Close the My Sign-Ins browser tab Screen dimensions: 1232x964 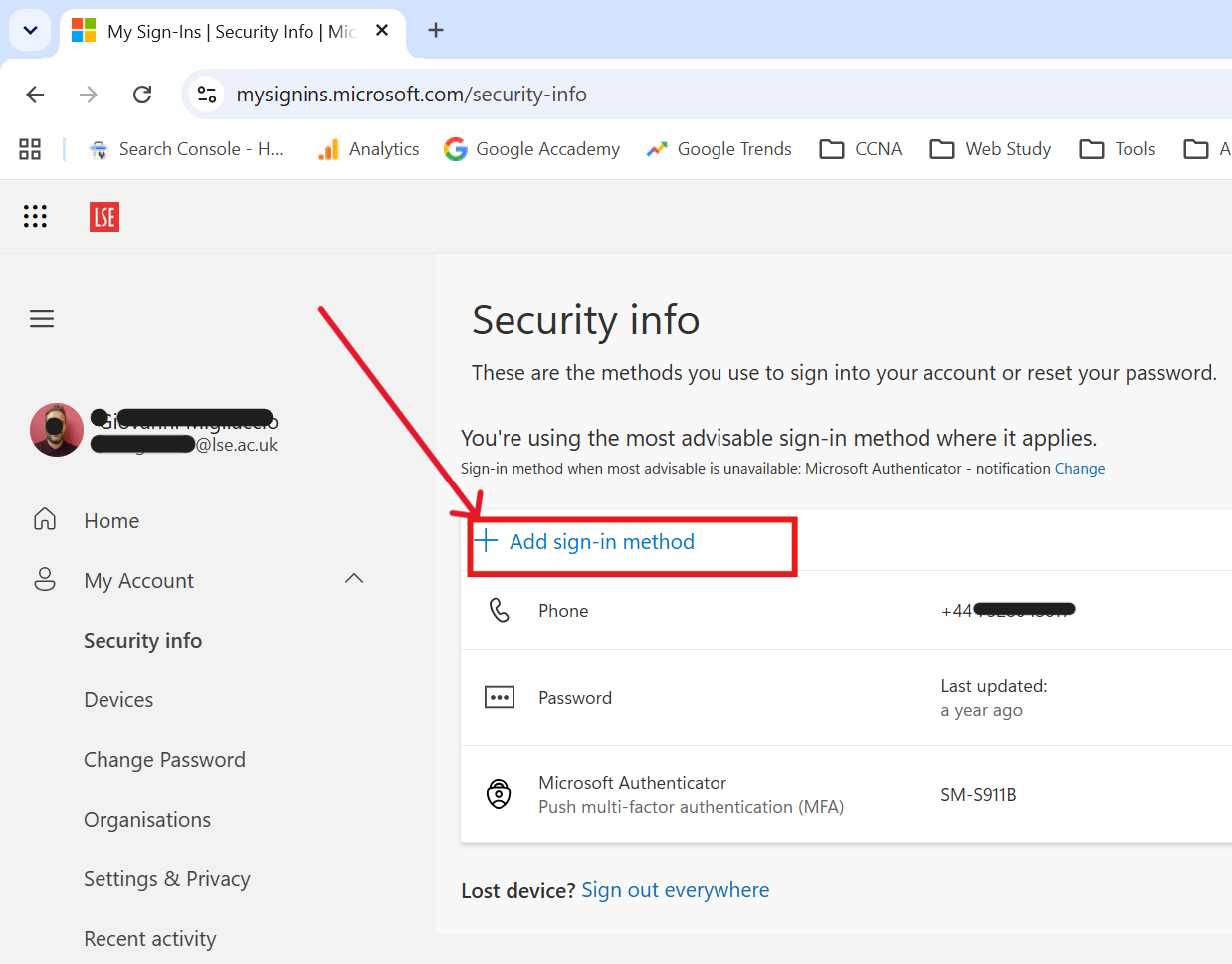[382, 31]
